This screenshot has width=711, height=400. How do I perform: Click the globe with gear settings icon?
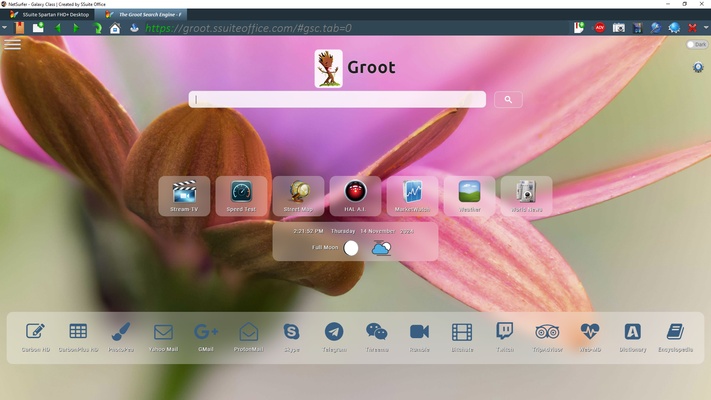674,28
